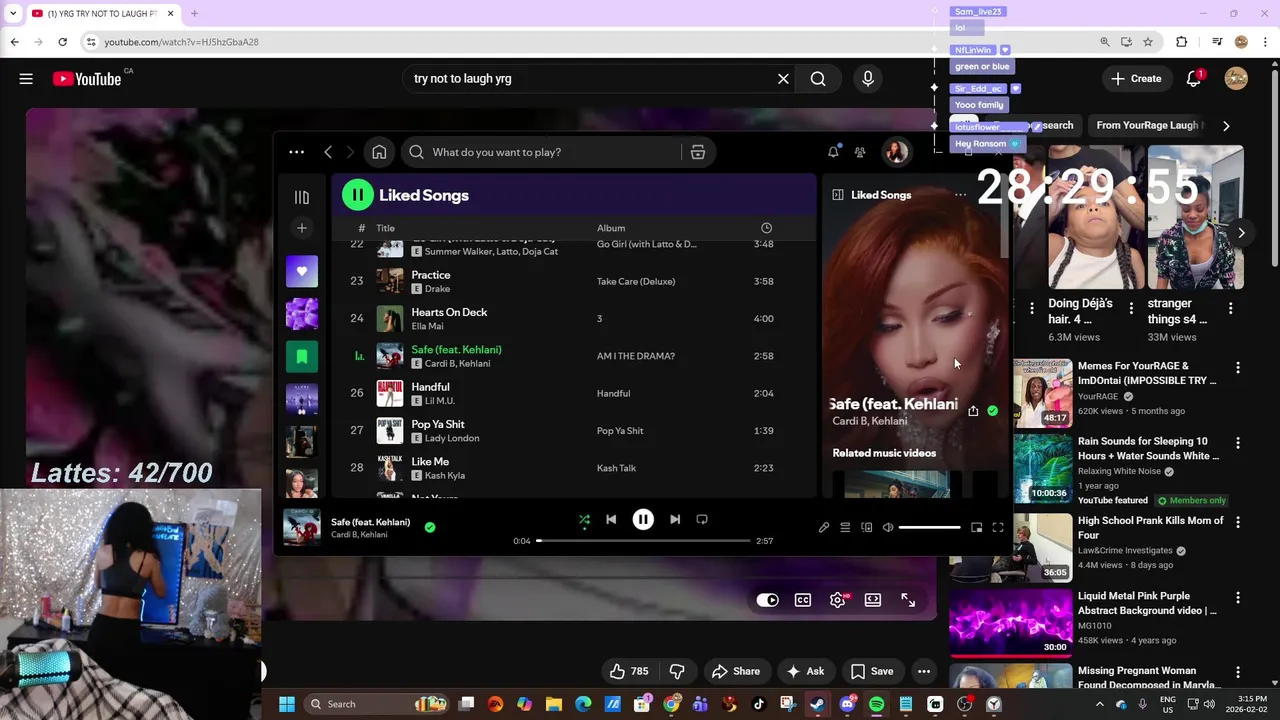Select Pop Ya Shit track row
This screenshot has height=720, width=1280.
point(573,430)
